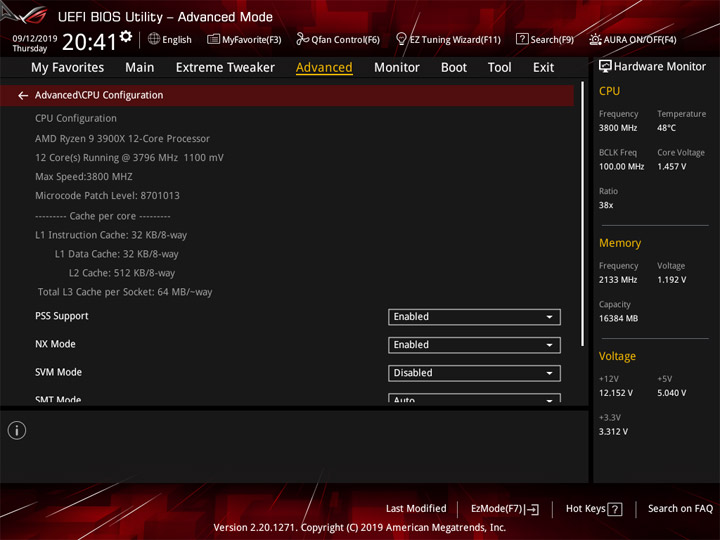Image resolution: width=720 pixels, height=540 pixels.
Task: Click the MyFavorite(F3) label
Action: (x=252, y=39)
